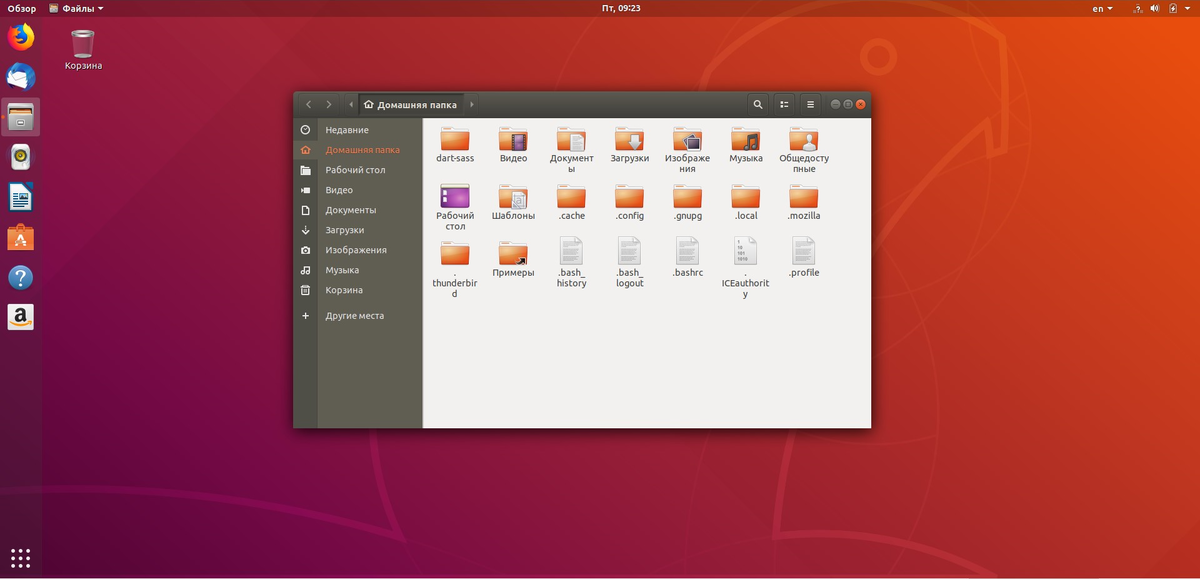Go forward with the right arrow button
The width and height of the screenshot is (1200, 579).
point(329,104)
